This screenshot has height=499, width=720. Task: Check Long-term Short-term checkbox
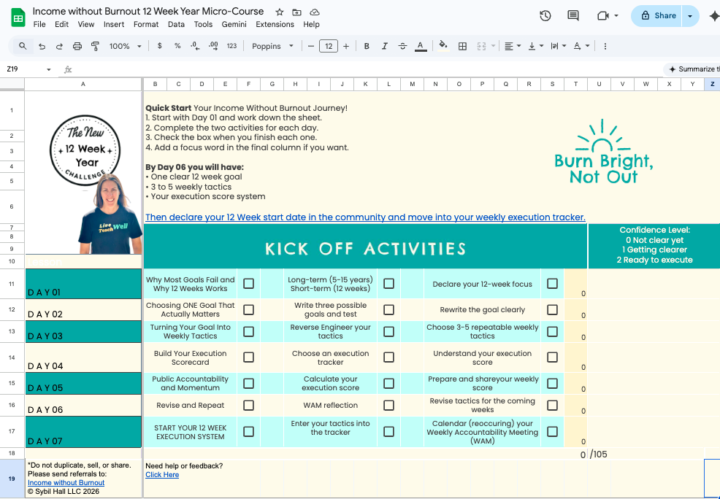(389, 284)
